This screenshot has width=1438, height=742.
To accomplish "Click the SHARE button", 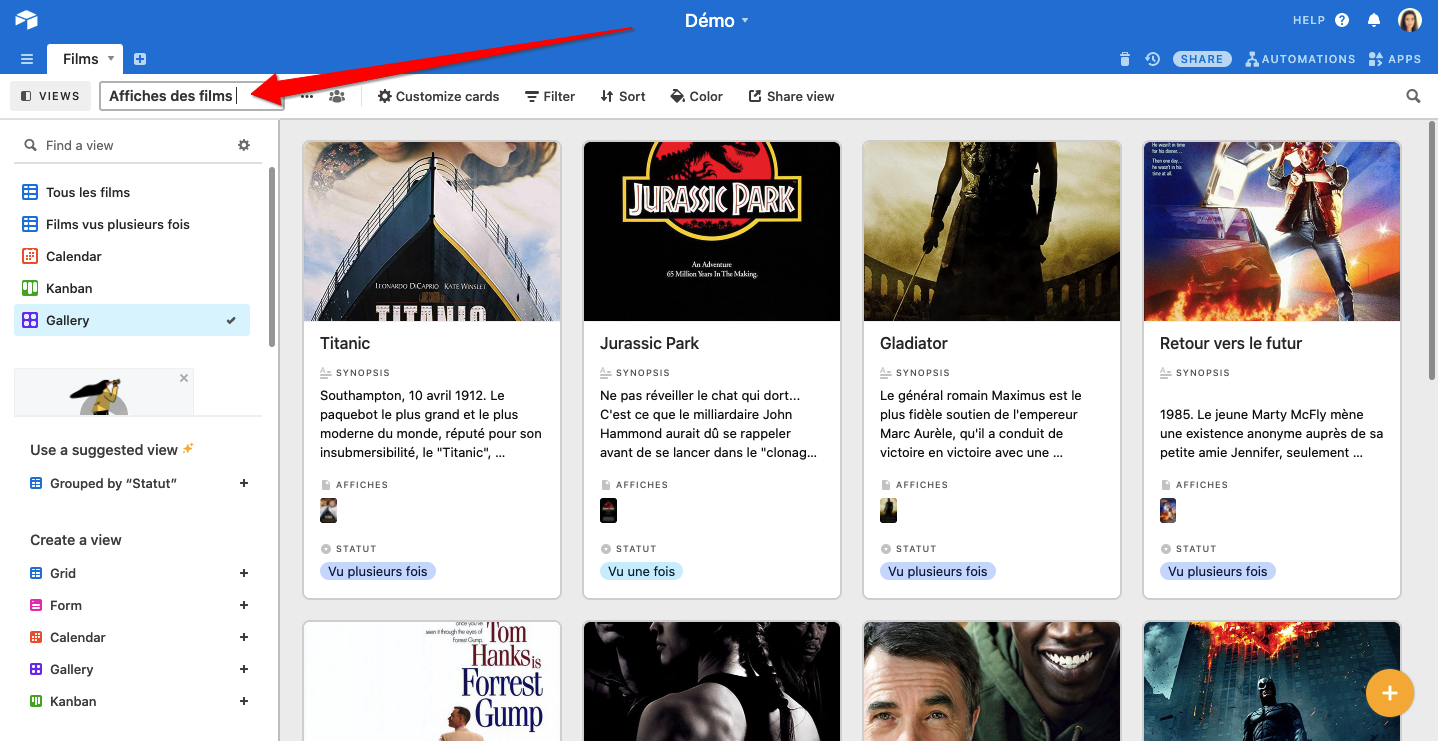I will tap(1202, 59).
